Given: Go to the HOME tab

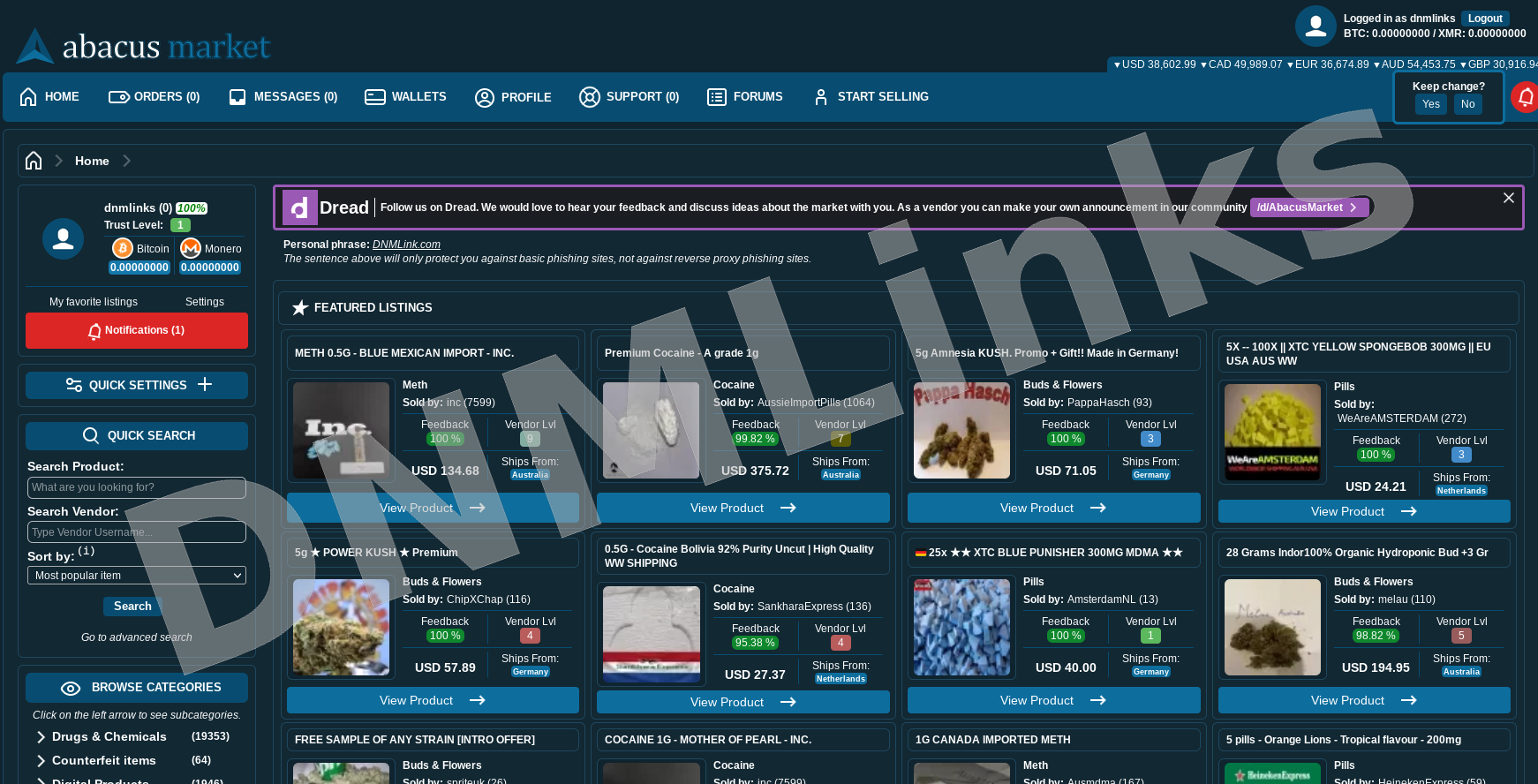Looking at the screenshot, I should (49, 96).
